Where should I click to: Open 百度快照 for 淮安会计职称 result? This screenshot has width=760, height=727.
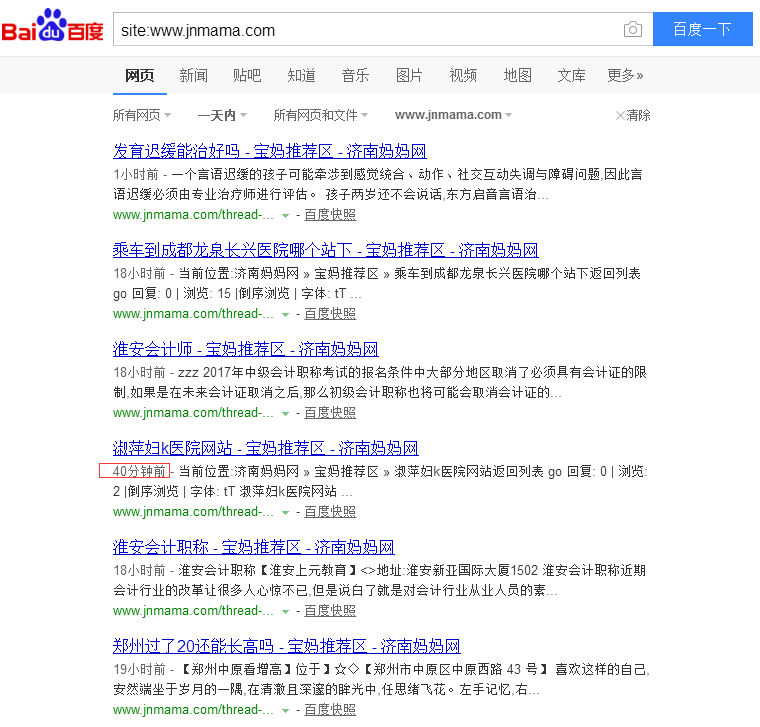point(330,610)
